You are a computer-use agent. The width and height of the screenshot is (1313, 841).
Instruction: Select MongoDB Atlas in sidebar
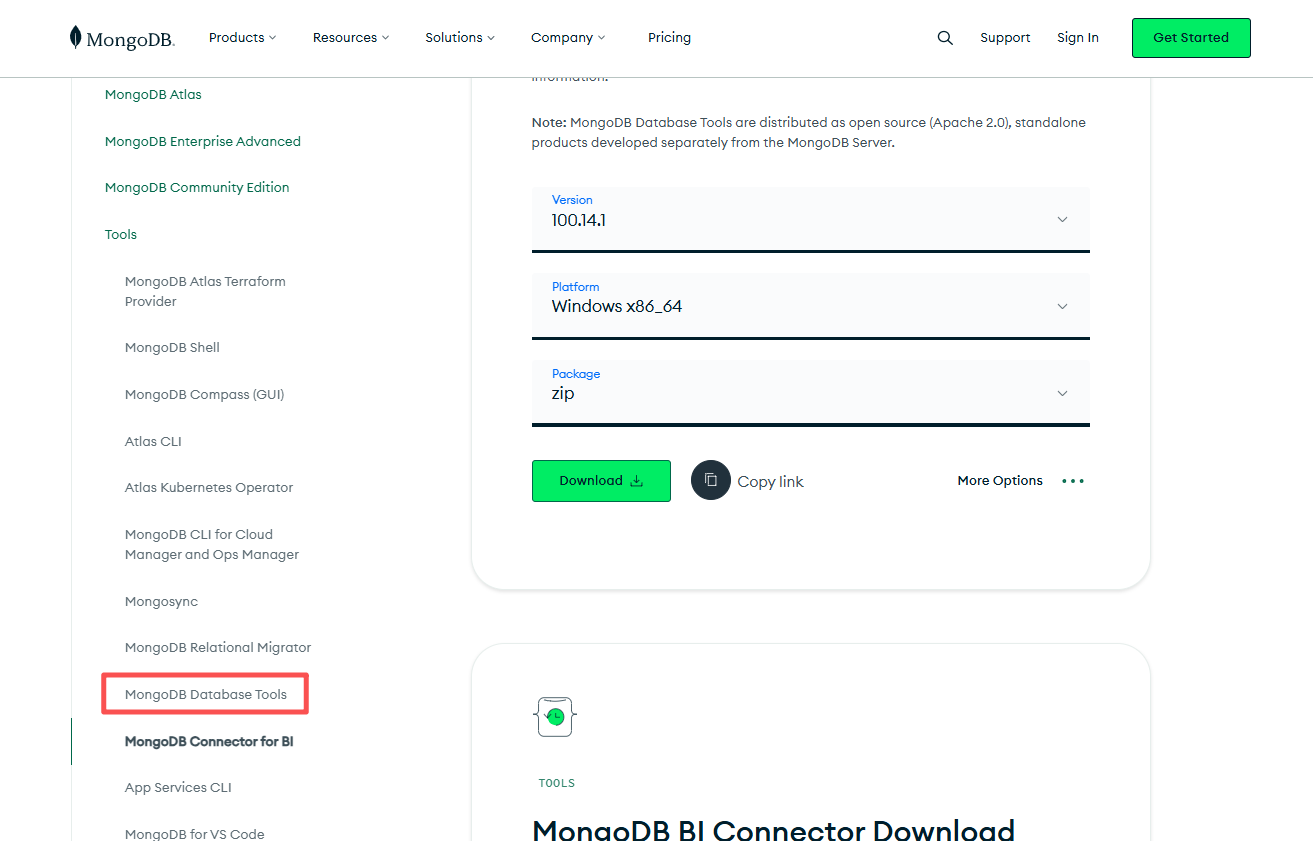pyautogui.click(x=153, y=95)
